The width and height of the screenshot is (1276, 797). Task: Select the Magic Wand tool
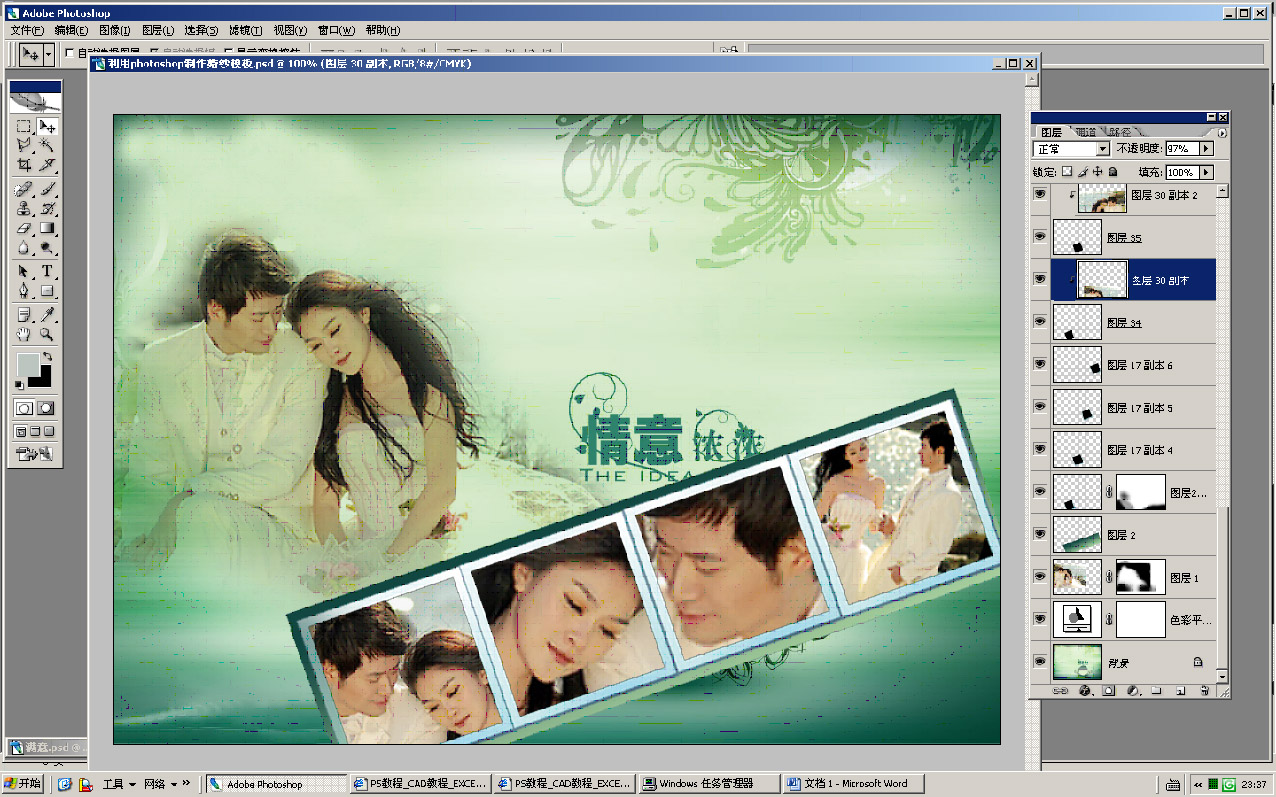pos(46,146)
